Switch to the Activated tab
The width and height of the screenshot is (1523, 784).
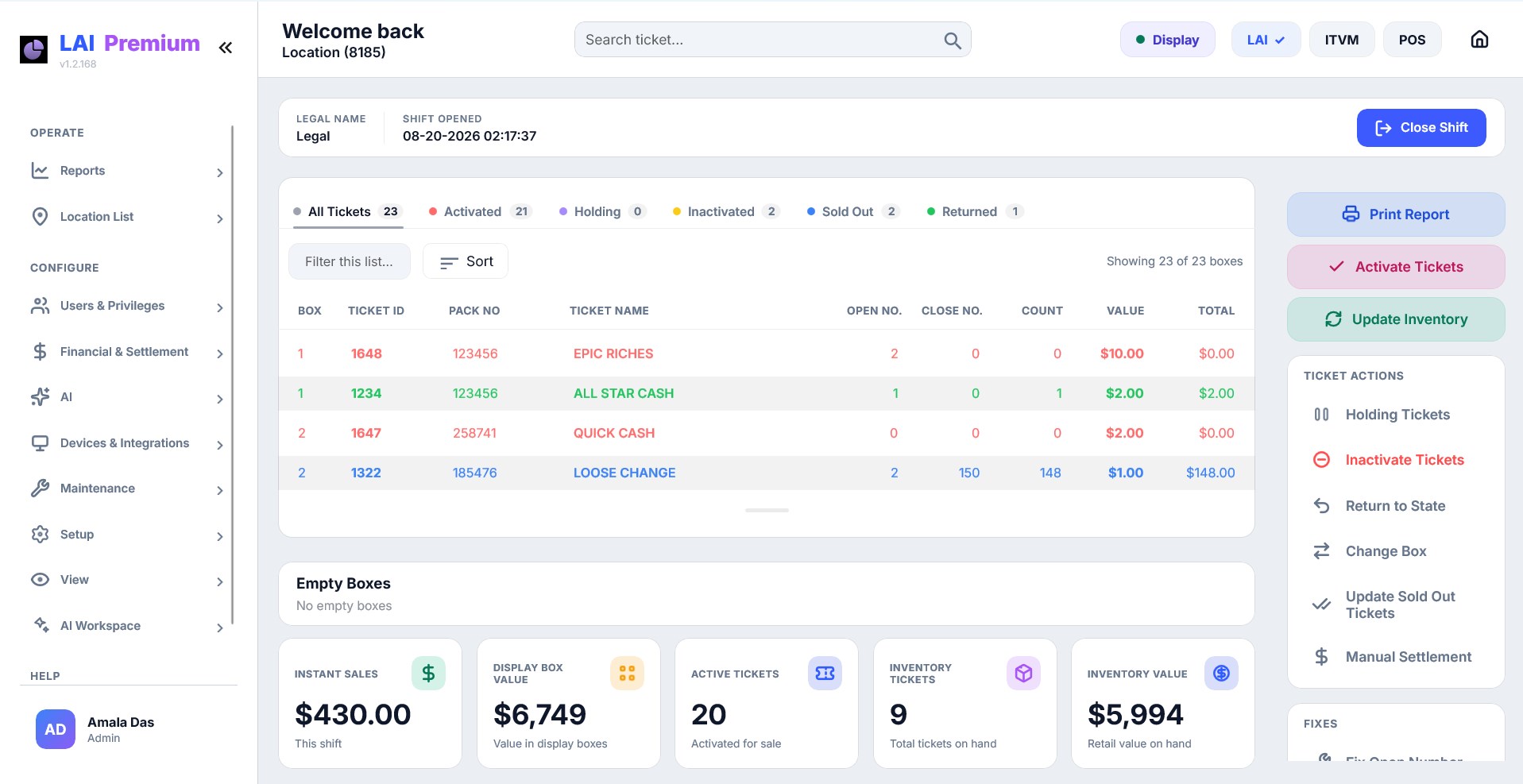point(480,212)
